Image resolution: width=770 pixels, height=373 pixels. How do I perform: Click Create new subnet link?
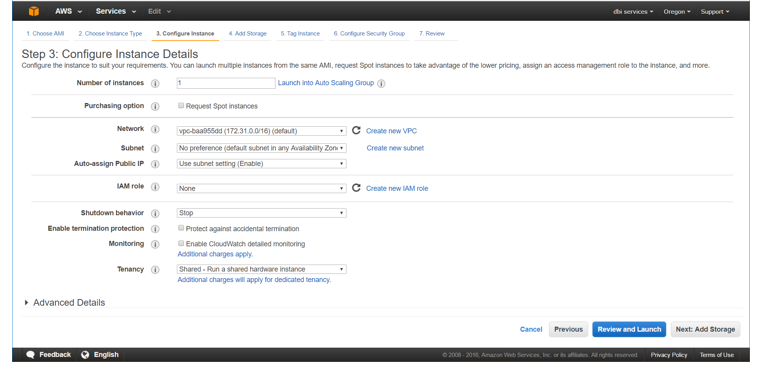coord(395,148)
